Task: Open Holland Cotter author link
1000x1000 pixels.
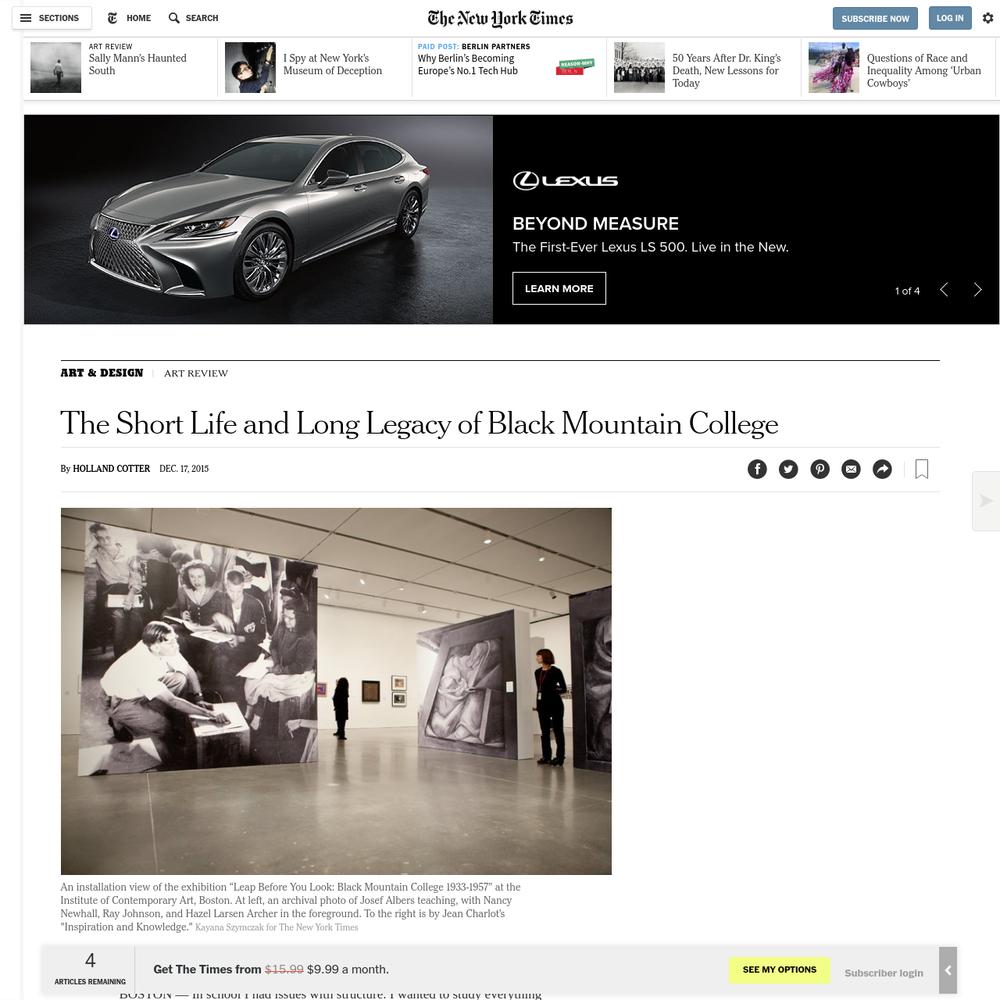Action: pos(111,469)
